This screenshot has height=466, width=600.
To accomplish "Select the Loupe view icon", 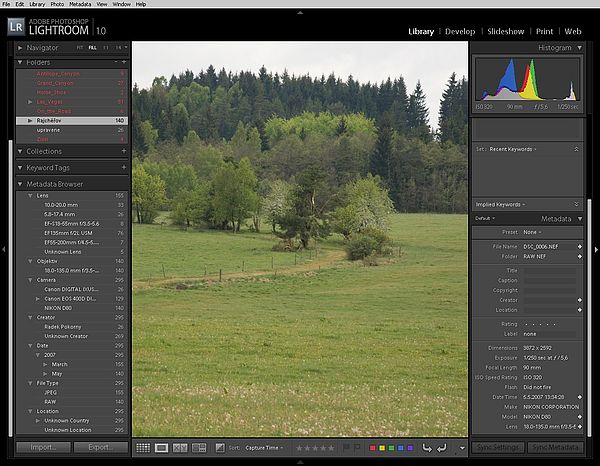I will [x=162, y=448].
